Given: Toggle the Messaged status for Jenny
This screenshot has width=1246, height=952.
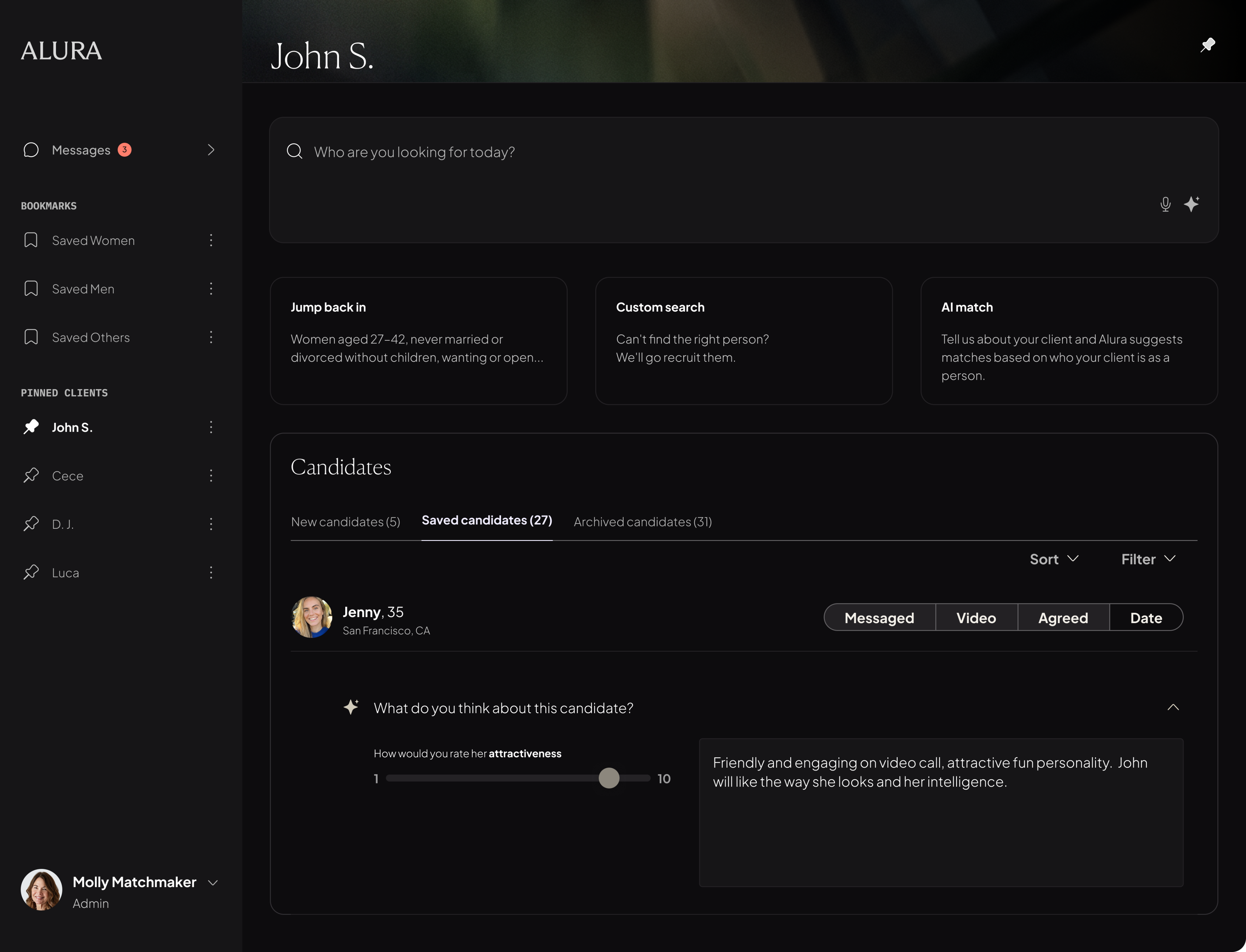Looking at the screenshot, I should tap(879, 617).
